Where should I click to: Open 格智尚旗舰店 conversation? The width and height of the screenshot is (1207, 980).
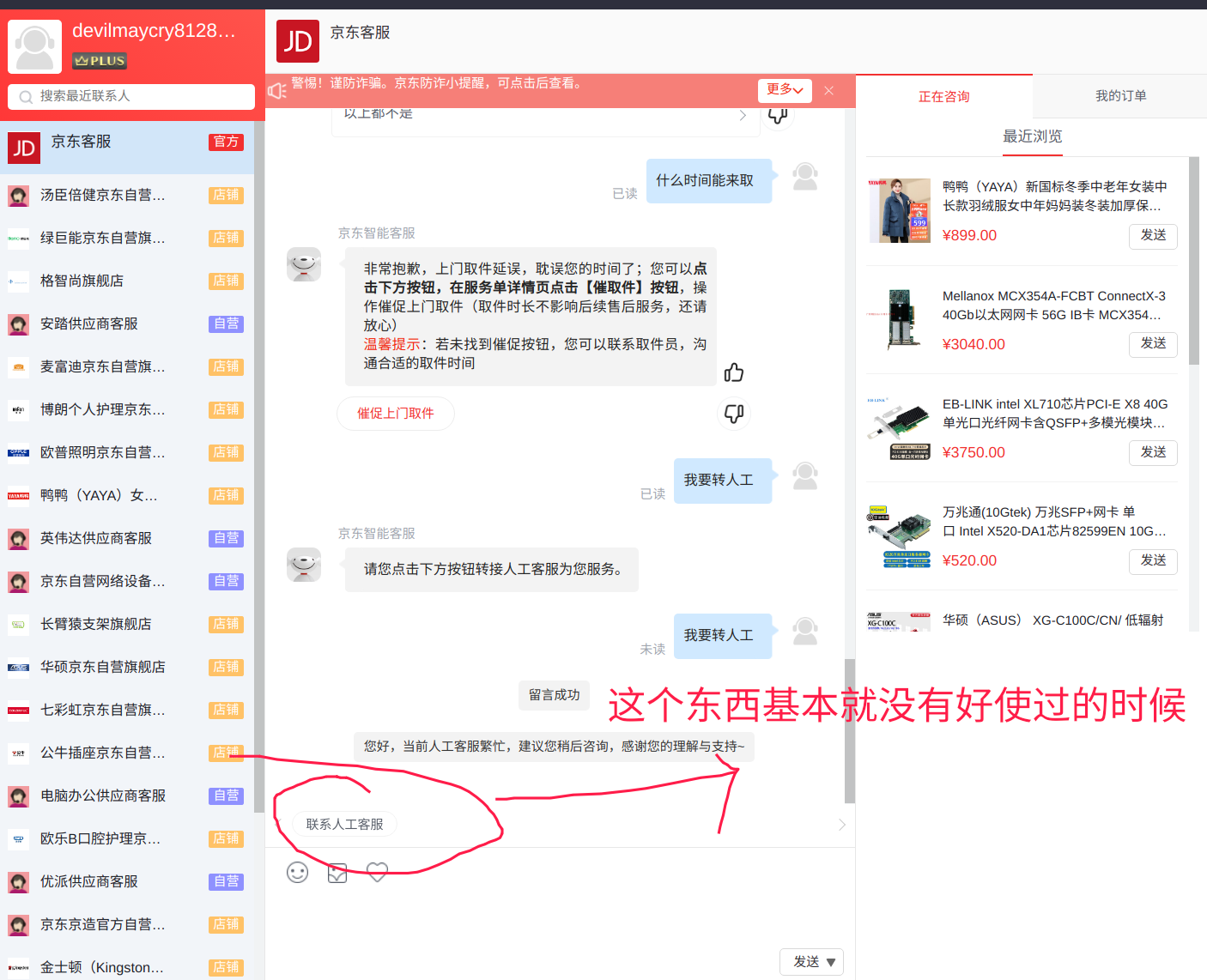[x=127, y=281]
